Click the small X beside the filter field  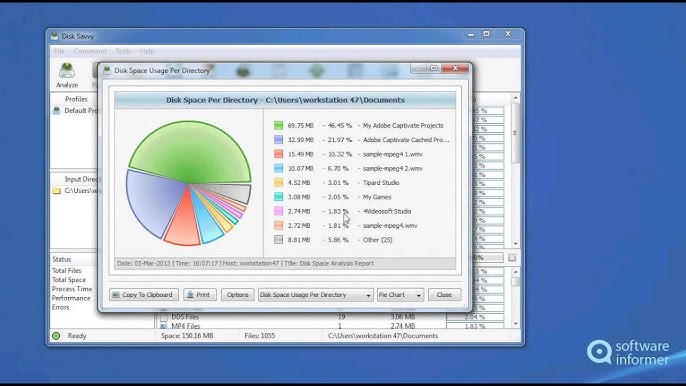[512, 258]
